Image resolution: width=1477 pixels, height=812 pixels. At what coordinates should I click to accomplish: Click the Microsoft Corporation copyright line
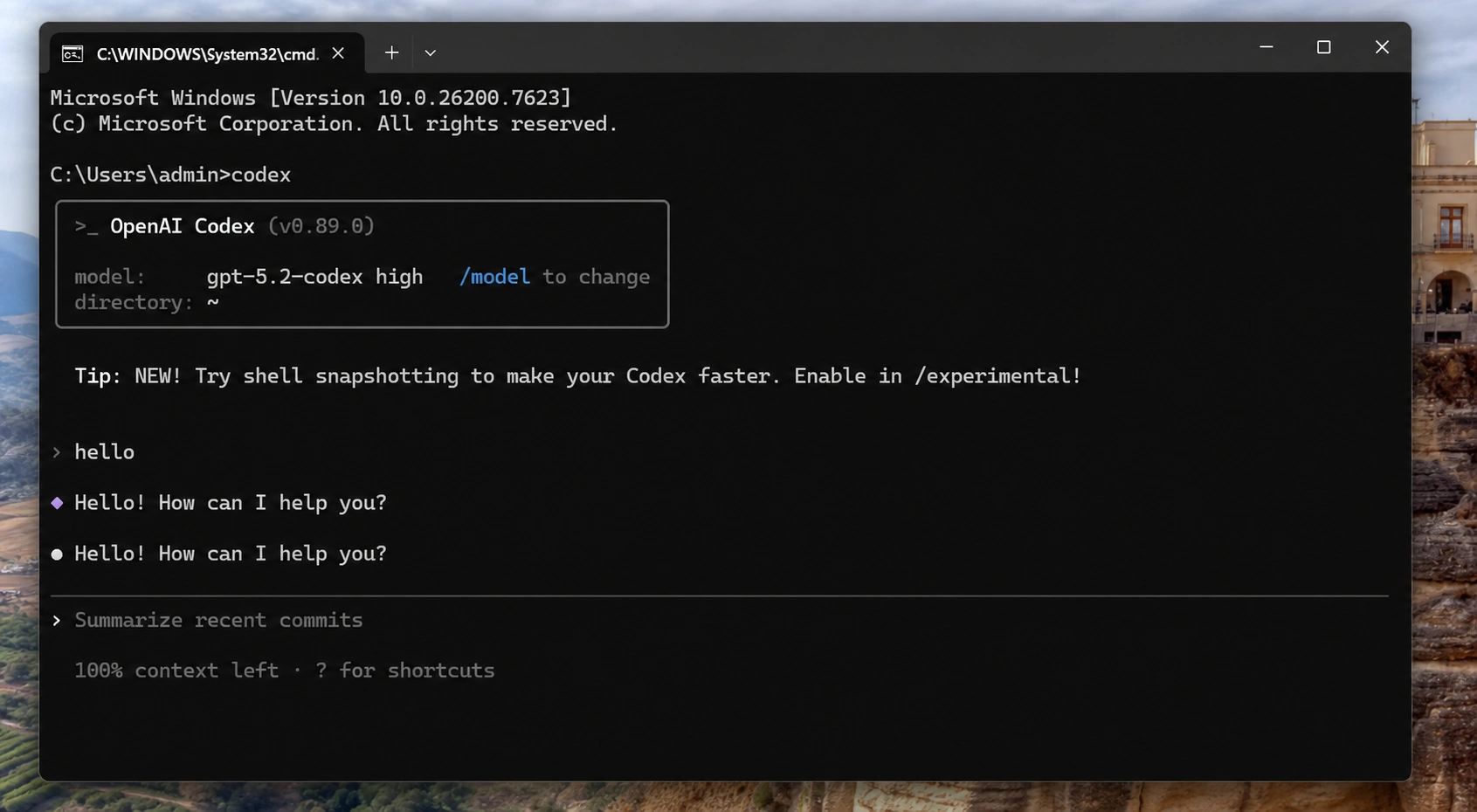[334, 124]
